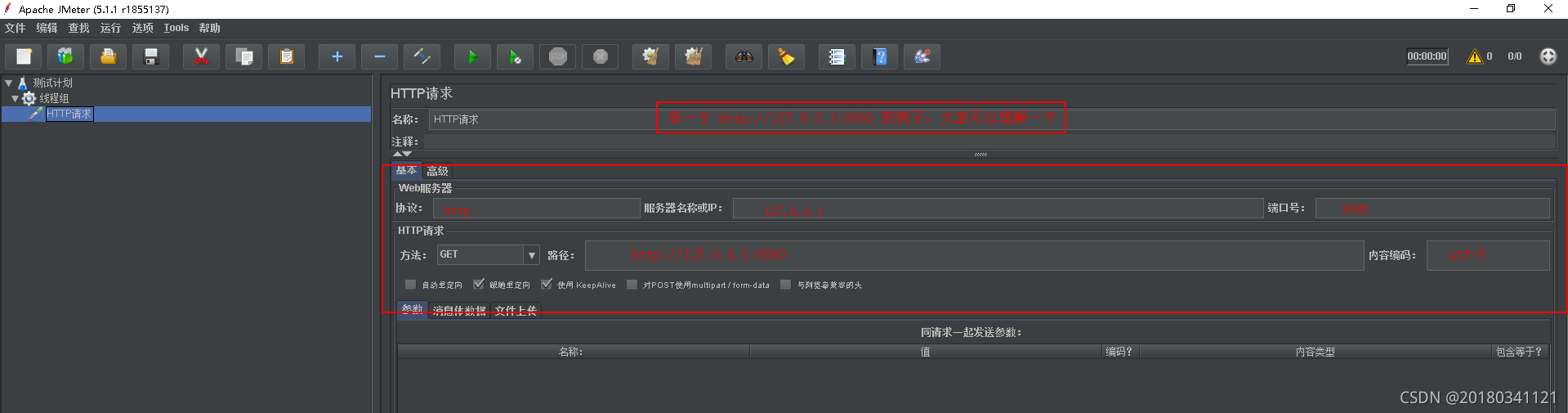Select 线程组 in the tree
This screenshot has height=413, width=1568.
pyautogui.click(x=54, y=98)
